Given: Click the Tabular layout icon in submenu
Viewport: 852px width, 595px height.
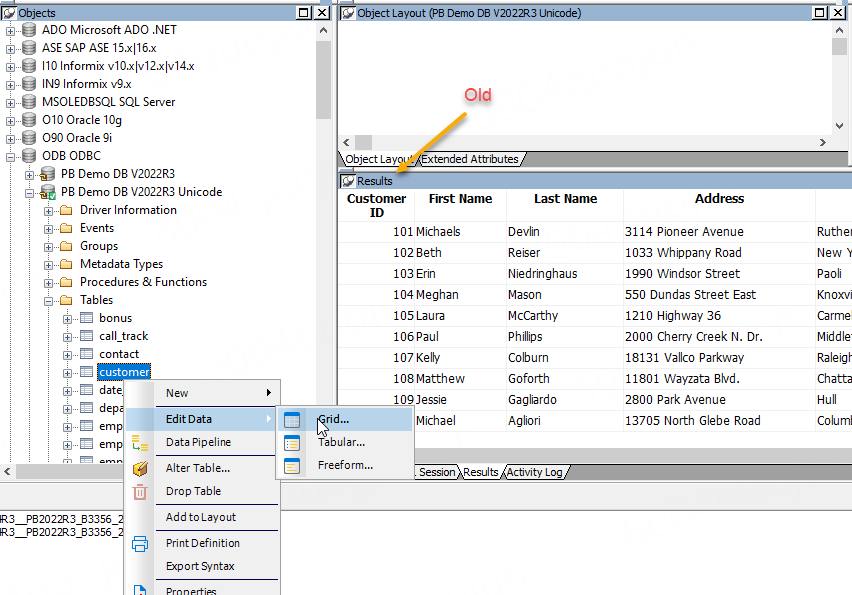Looking at the screenshot, I should (x=292, y=443).
